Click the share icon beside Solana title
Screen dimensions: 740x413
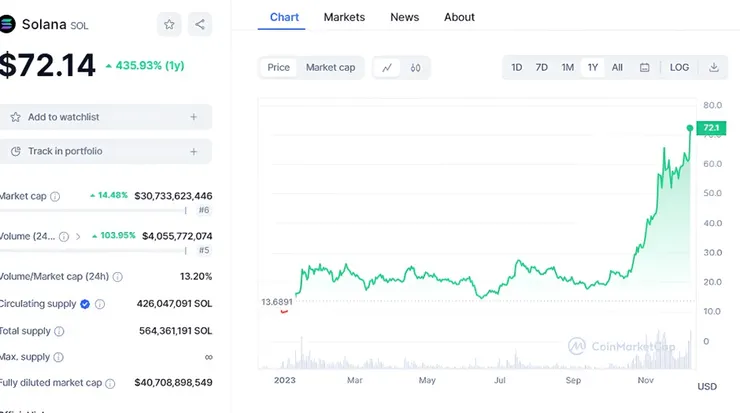[199, 24]
